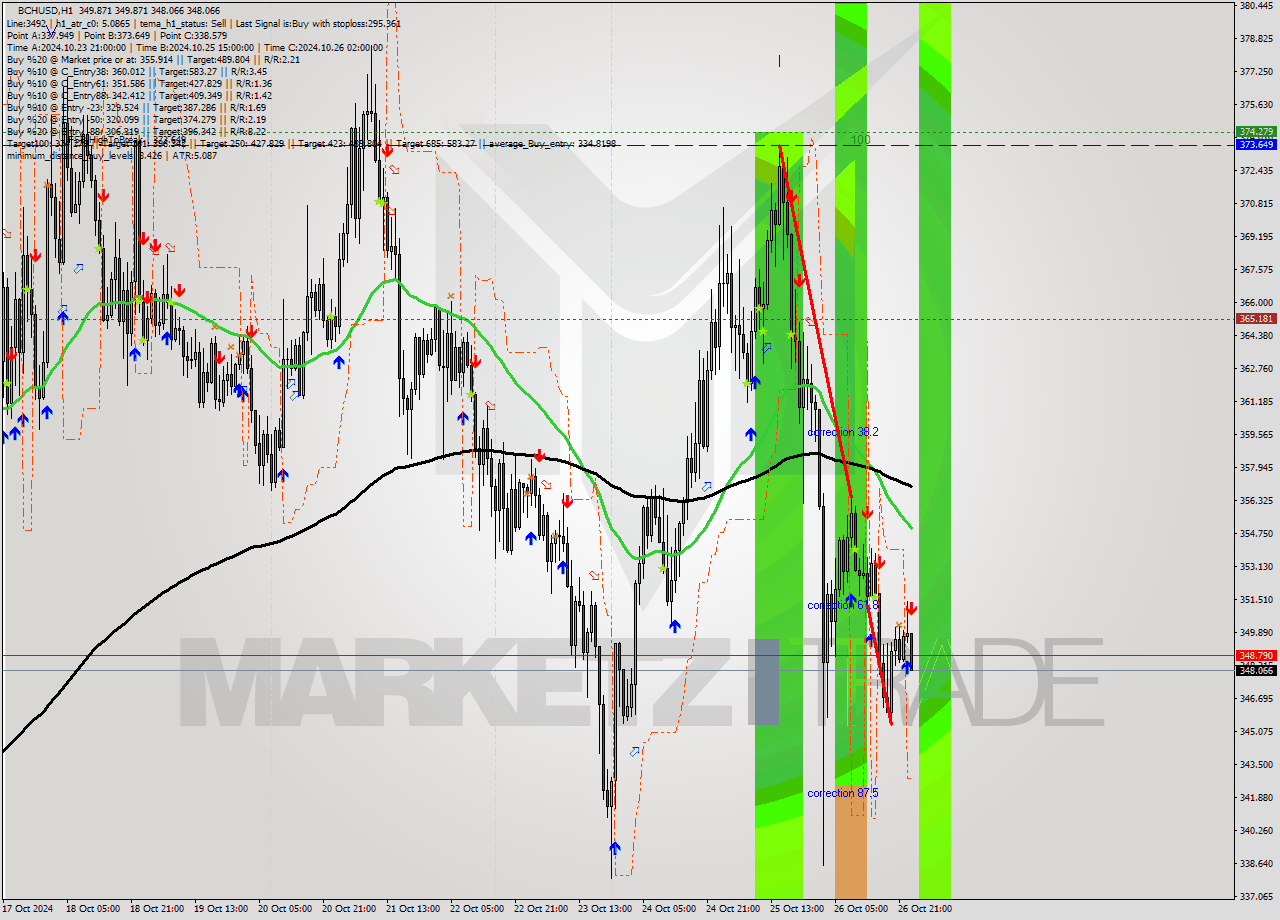Click the '21 Oct 13:00' time axis label
Viewport: 1280px width, 920px height.
pos(412,909)
